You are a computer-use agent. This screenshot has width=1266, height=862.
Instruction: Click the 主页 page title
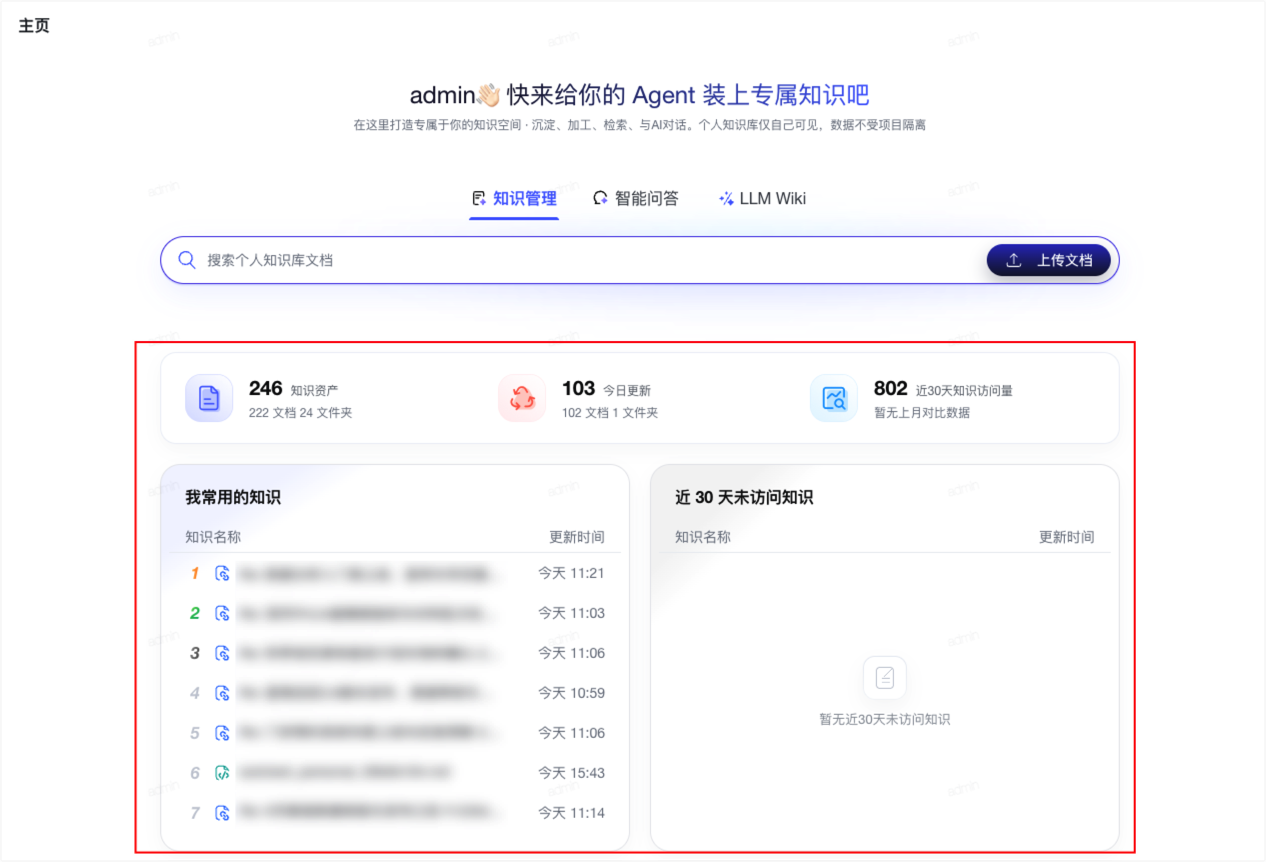[34, 25]
